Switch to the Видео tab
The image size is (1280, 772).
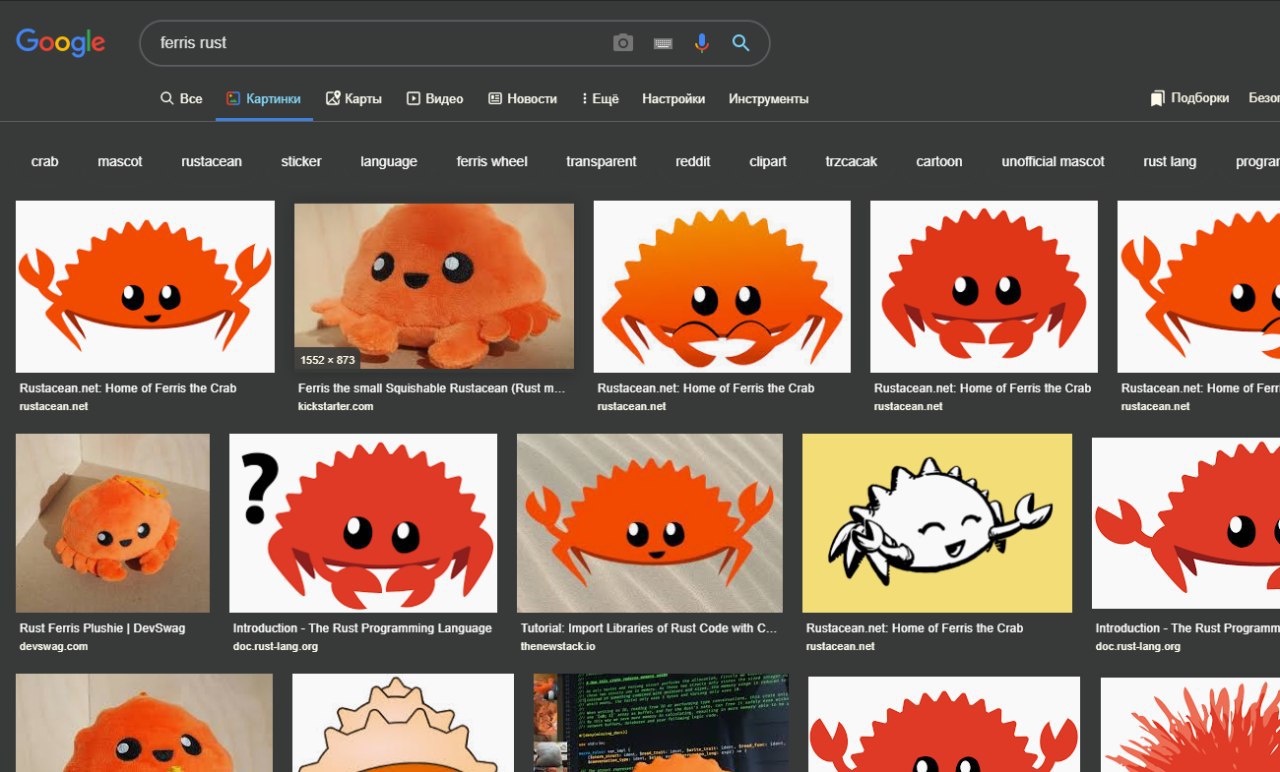435,98
